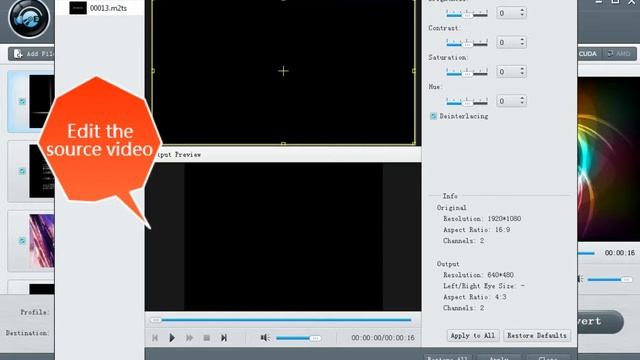Click the fast-forward double-arrow button
Image resolution: width=640 pixels, height=360 pixels.
(x=189, y=338)
